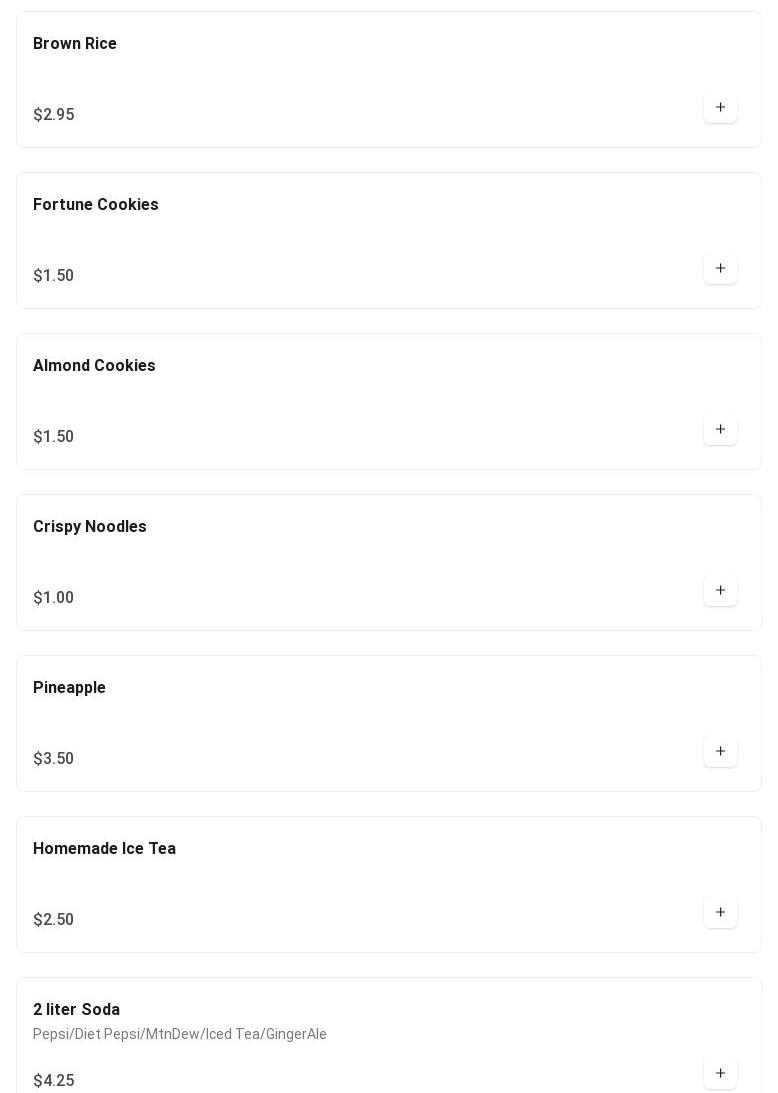Viewport: 778px width, 1093px height.
Task: Add Crispy Noodles via plus icon
Action: 720,590
